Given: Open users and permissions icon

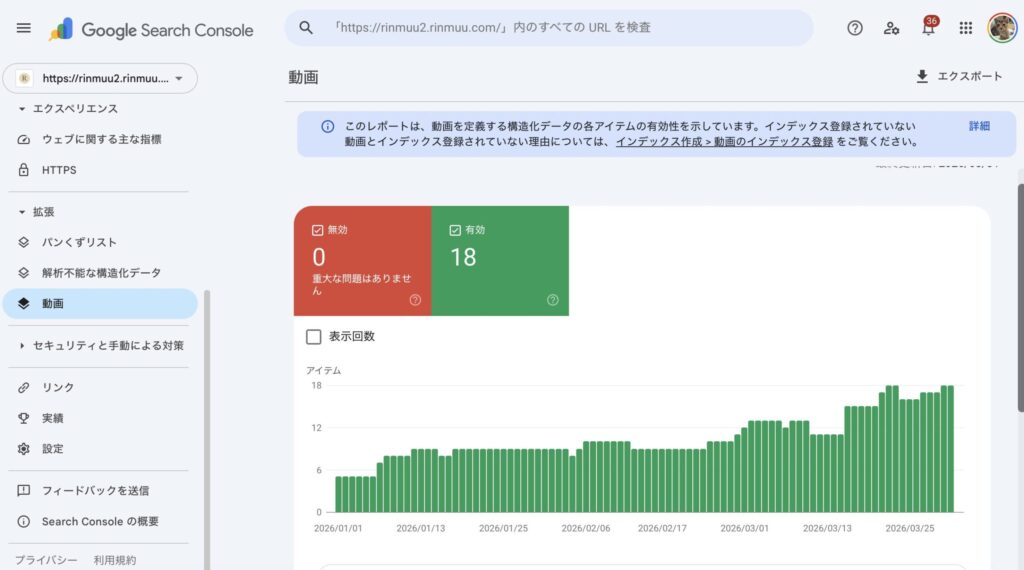Looking at the screenshot, I should 891,28.
